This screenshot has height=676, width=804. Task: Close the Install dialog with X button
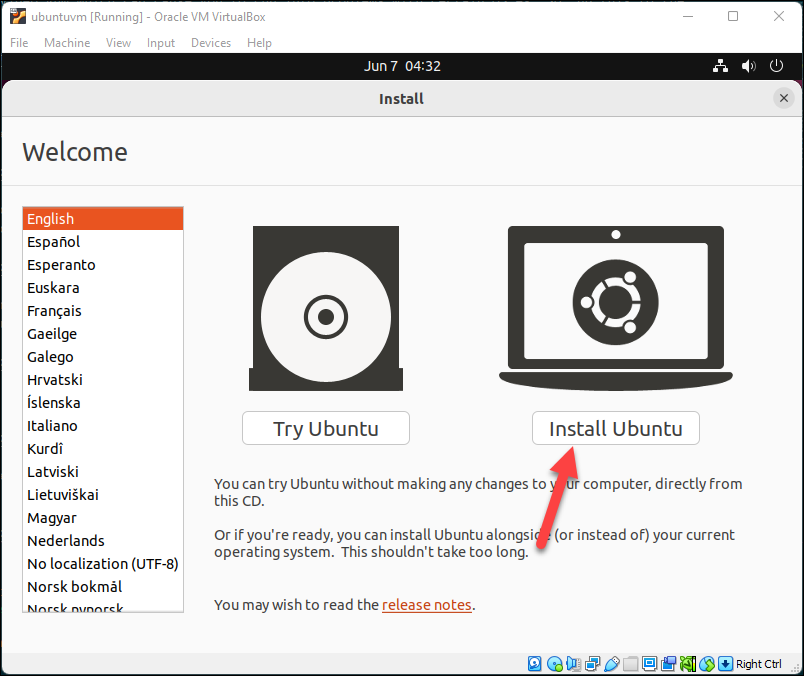tap(784, 98)
